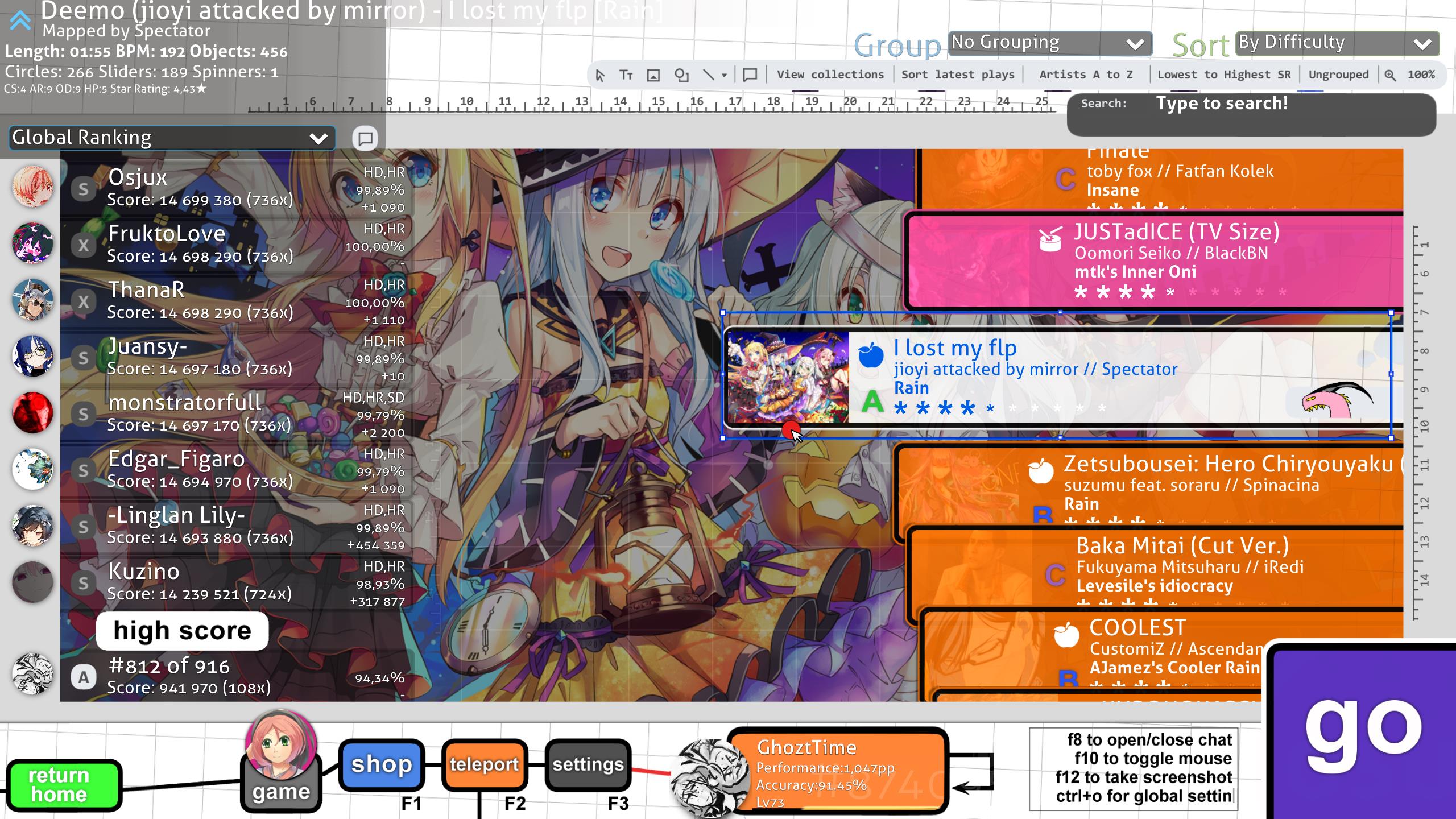The image size is (1456, 819).
Task: Click View collections in toolbar
Action: point(830,75)
